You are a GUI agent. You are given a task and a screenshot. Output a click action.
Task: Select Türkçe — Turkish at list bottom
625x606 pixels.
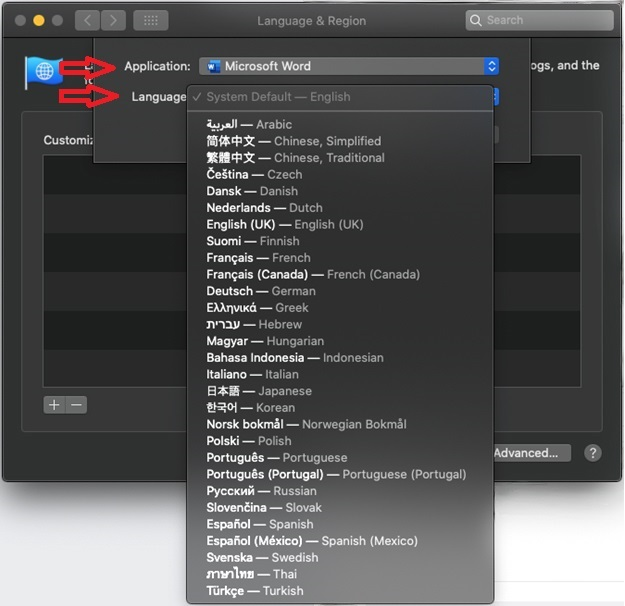pos(255,591)
